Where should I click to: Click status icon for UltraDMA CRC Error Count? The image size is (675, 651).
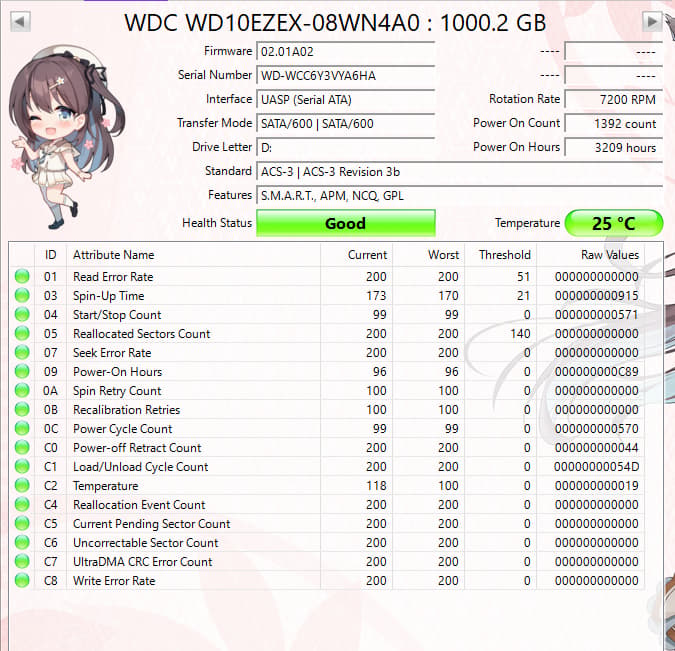(x=22, y=561)
